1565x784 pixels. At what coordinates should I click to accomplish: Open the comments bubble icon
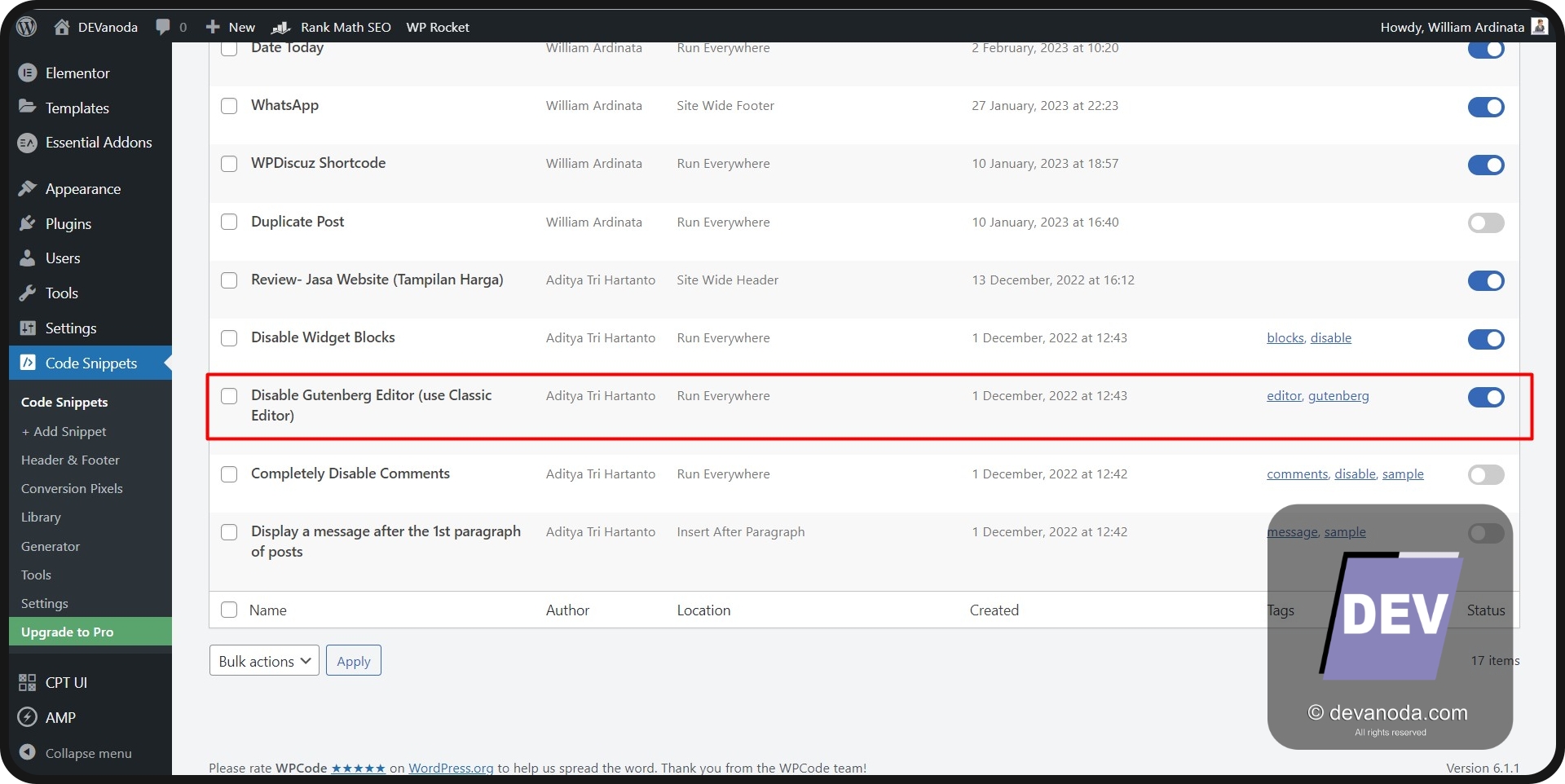(163, 27)
